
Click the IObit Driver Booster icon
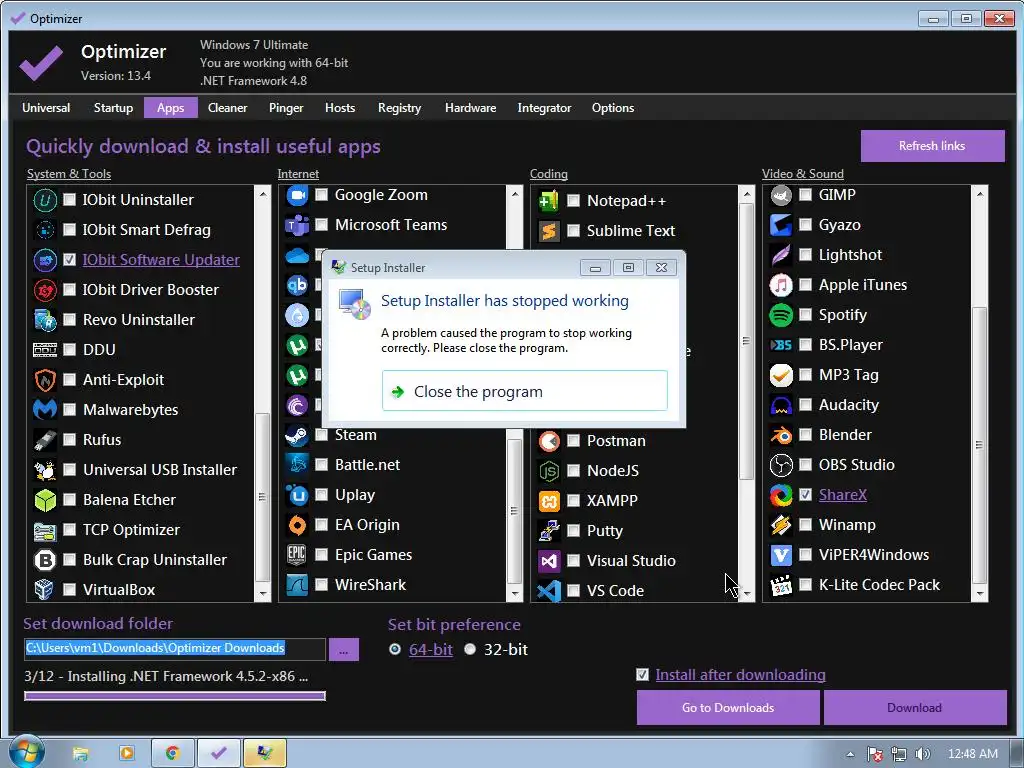(45, 290)
